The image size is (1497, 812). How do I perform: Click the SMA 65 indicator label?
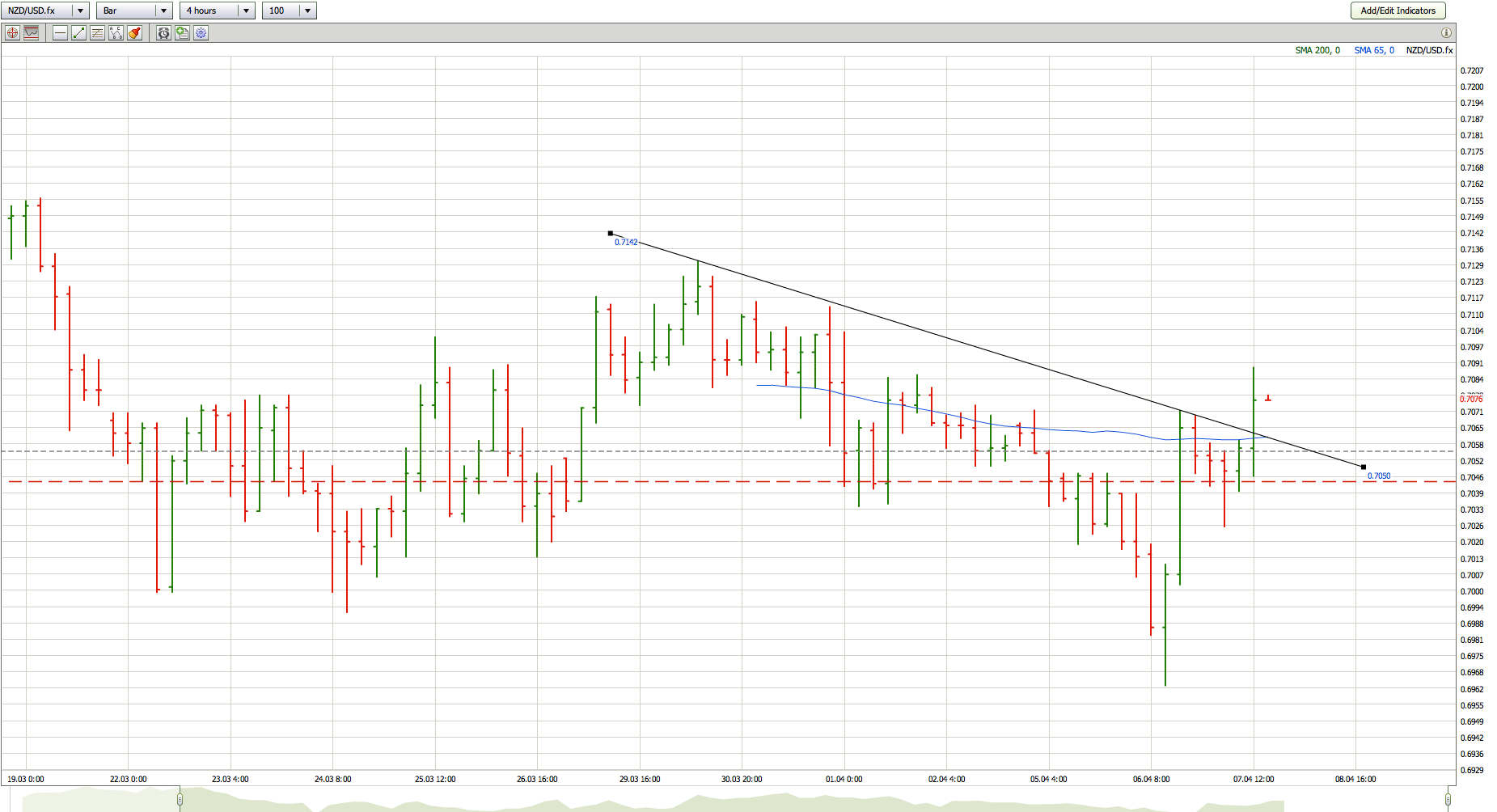(1374, 50)
